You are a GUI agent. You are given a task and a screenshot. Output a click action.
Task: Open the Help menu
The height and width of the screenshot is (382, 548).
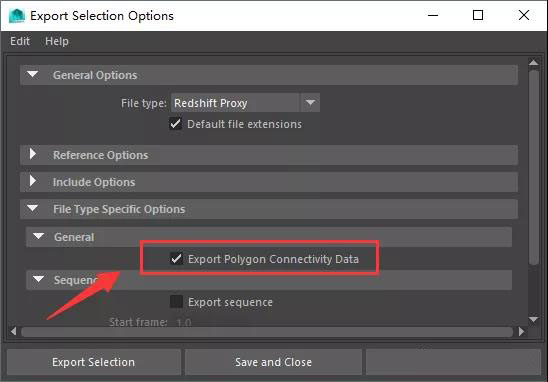[57, 41]
